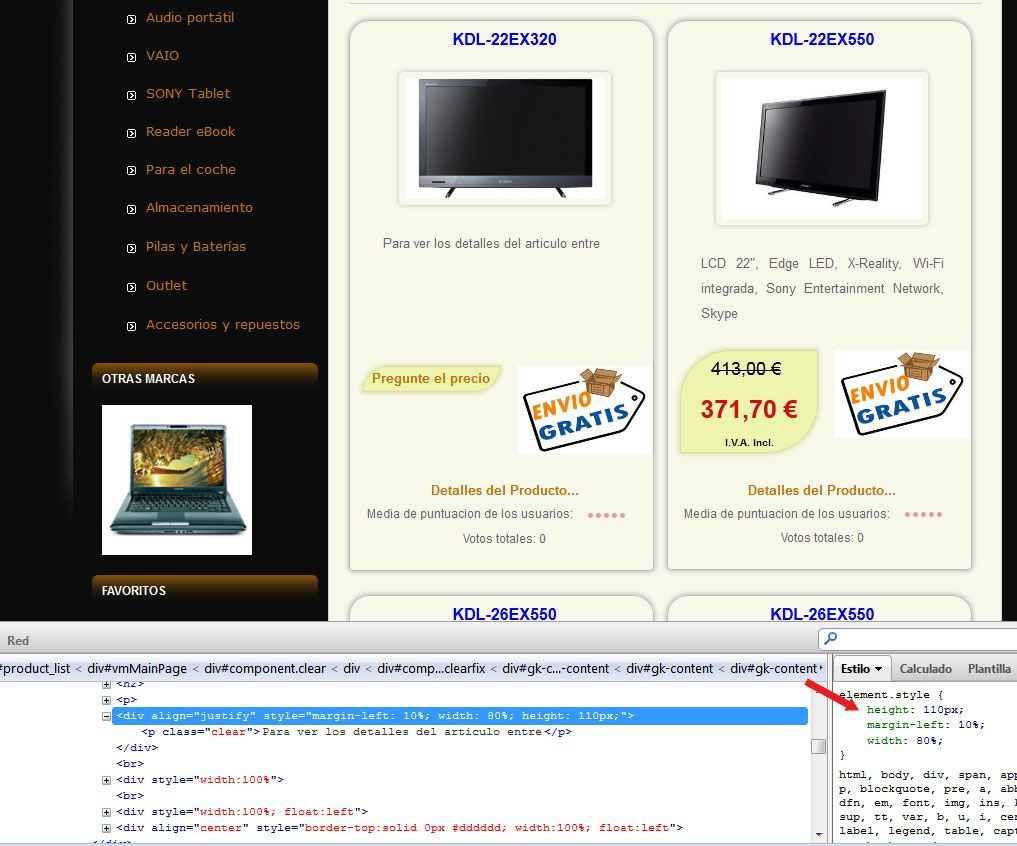Click the Votos totales text under KDL-22EX320

[x=504, y=538]
